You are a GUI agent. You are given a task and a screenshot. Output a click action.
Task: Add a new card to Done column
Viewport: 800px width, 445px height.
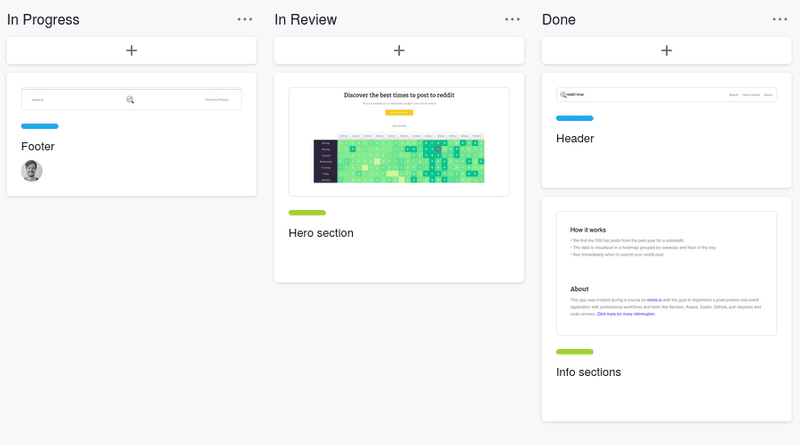click(x=666, y=51)
